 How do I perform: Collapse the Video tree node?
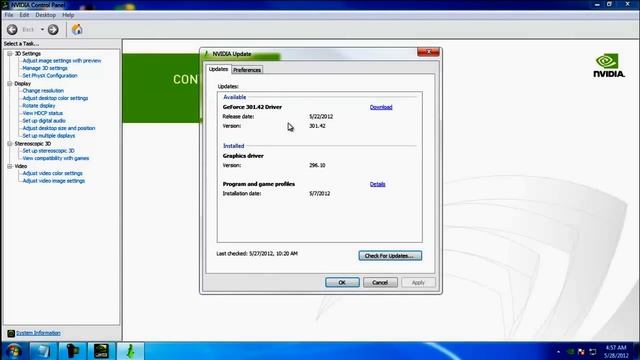pos(10,166)
